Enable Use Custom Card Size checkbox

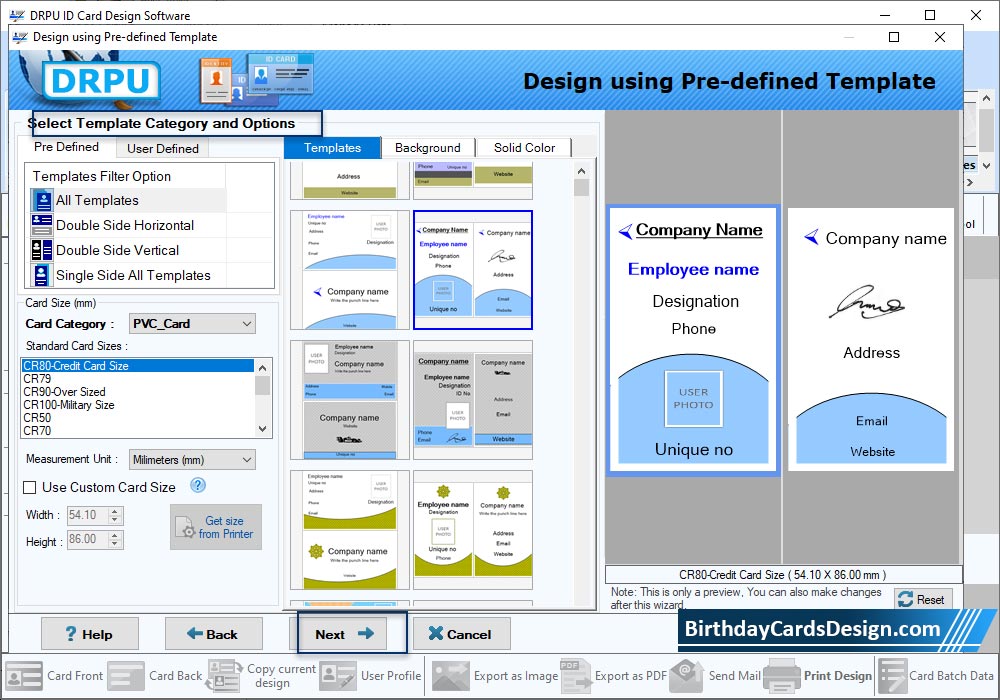(29, 488)
